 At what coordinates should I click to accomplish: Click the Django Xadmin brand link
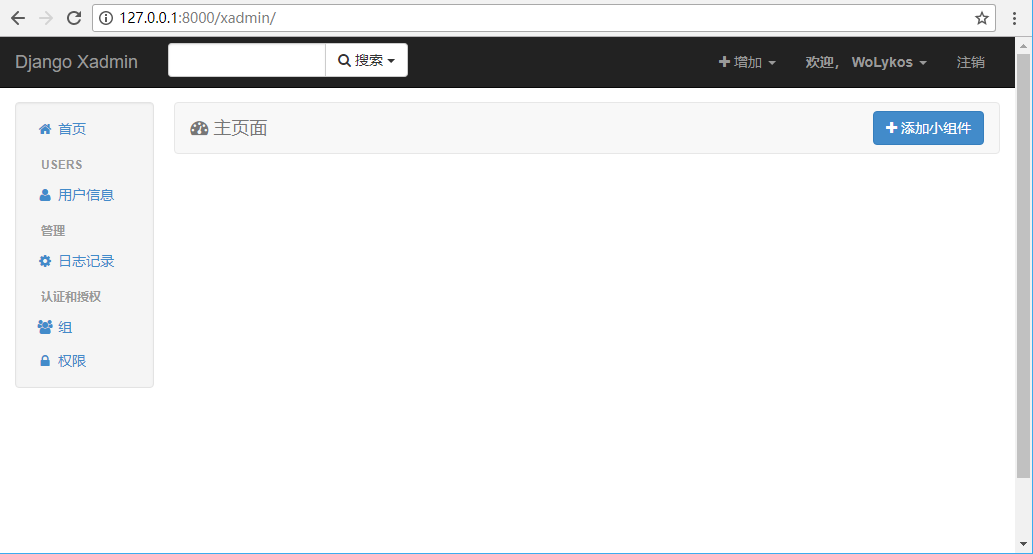pyautogui.click(x=76, y=62)
